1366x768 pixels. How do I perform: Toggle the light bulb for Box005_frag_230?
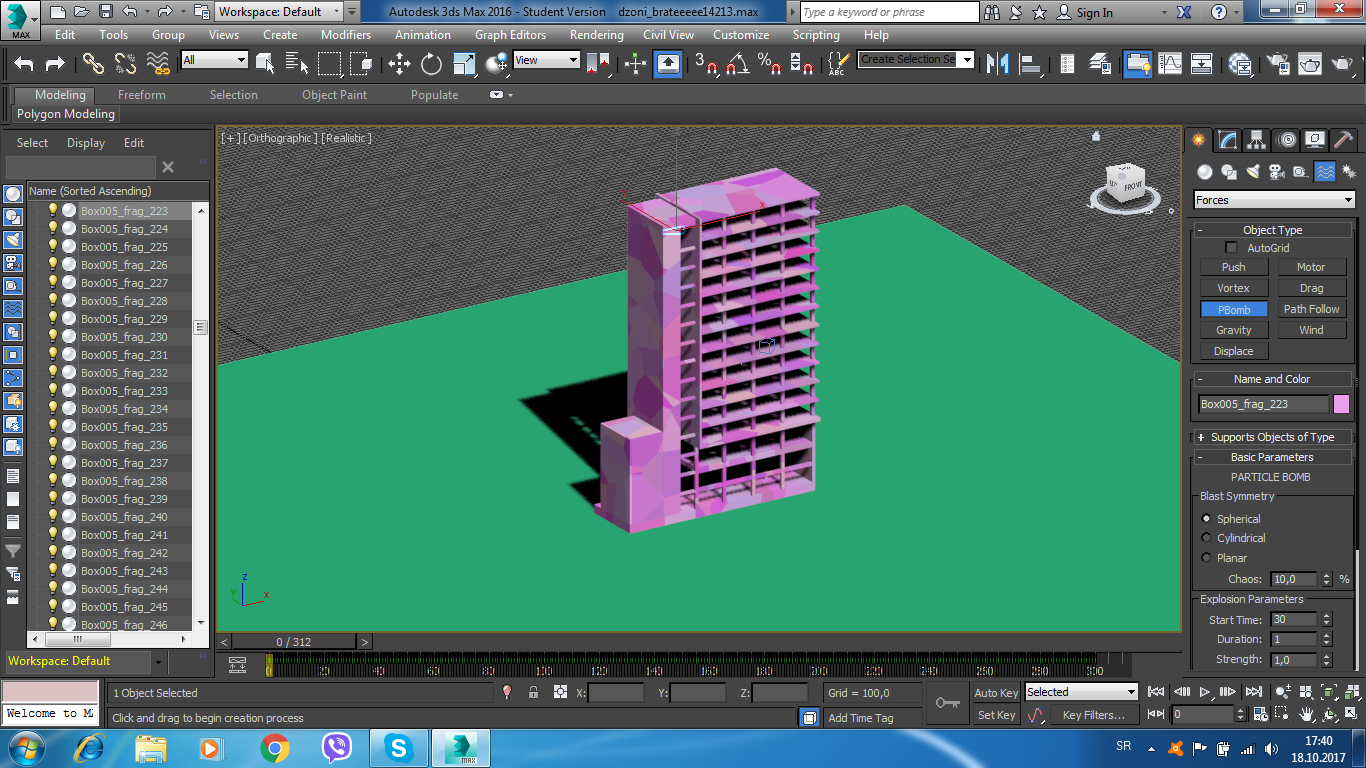[53, 337]
